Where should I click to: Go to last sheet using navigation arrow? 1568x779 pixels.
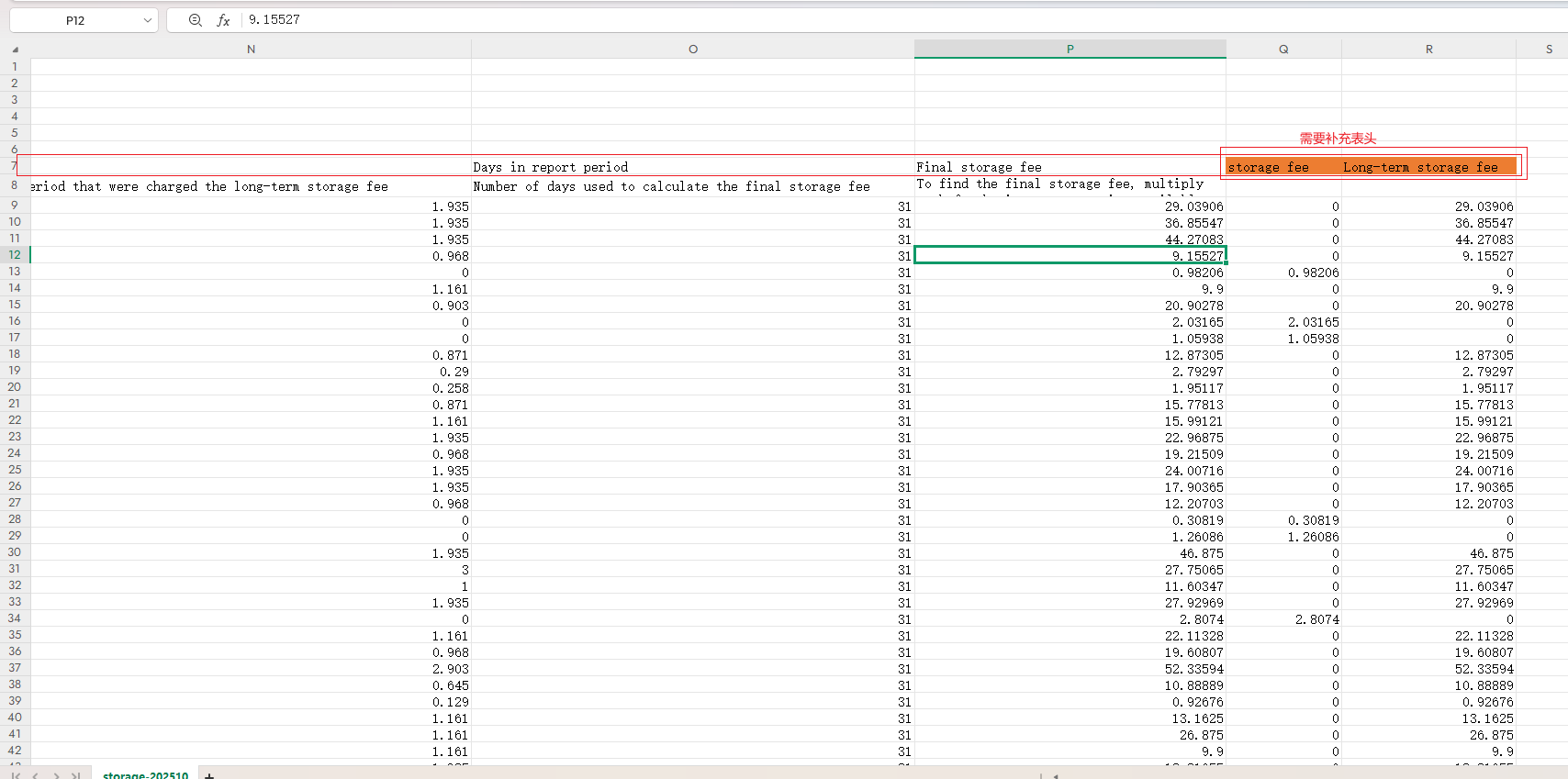point(76,775)
